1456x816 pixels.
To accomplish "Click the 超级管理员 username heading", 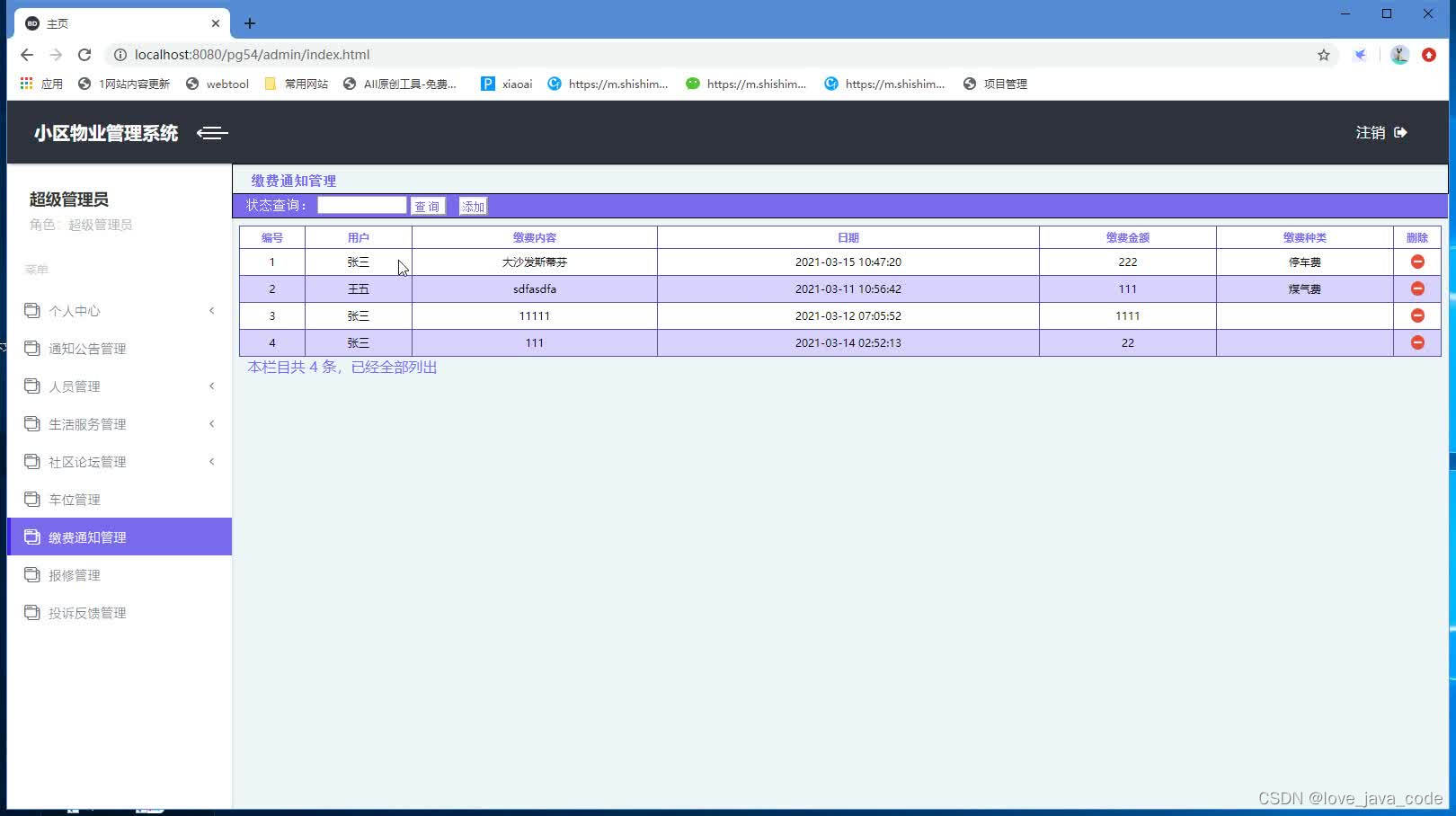I will pos(69,200).
